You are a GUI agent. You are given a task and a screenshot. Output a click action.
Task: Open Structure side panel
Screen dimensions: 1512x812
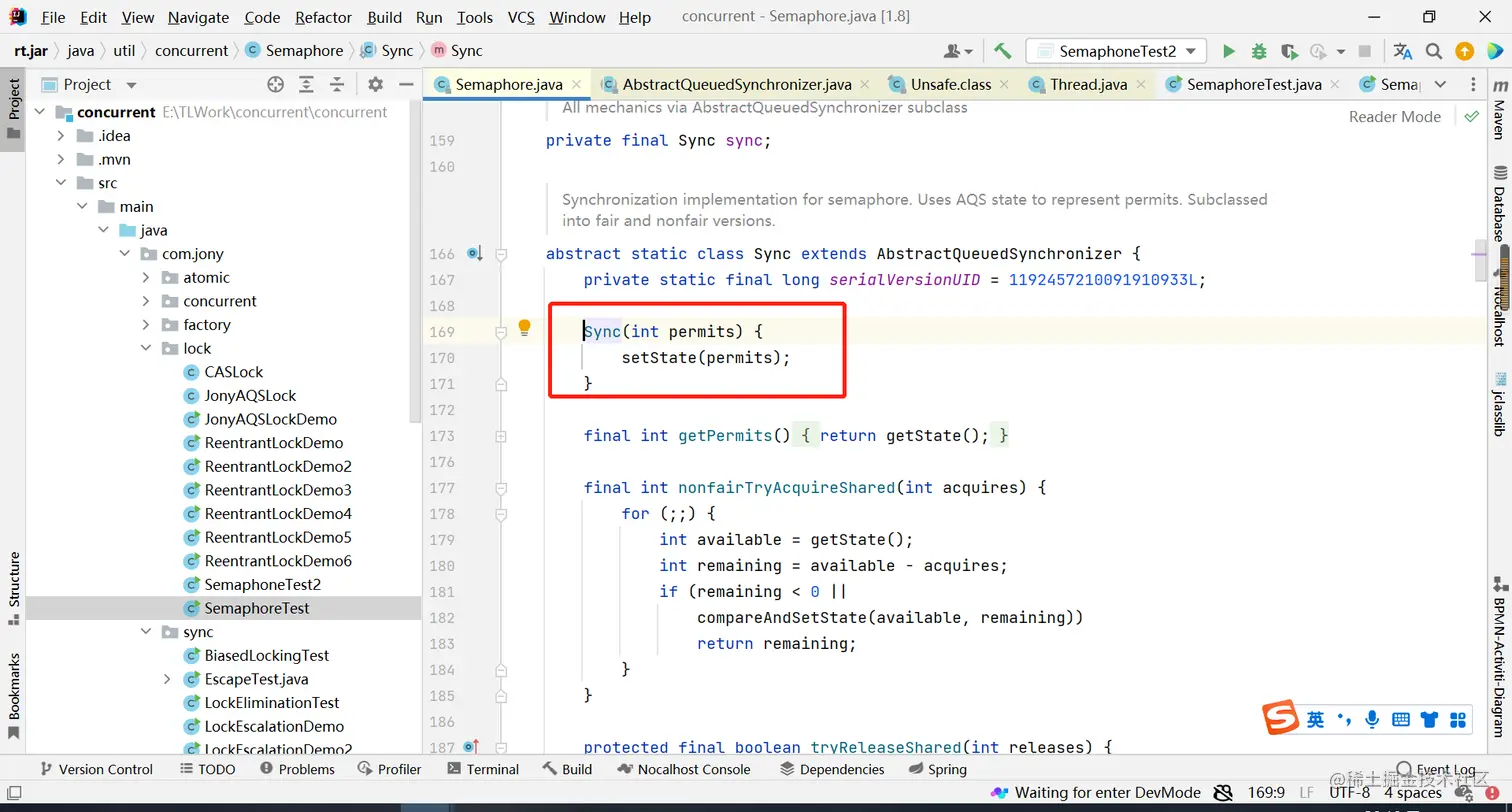(14, 588)
